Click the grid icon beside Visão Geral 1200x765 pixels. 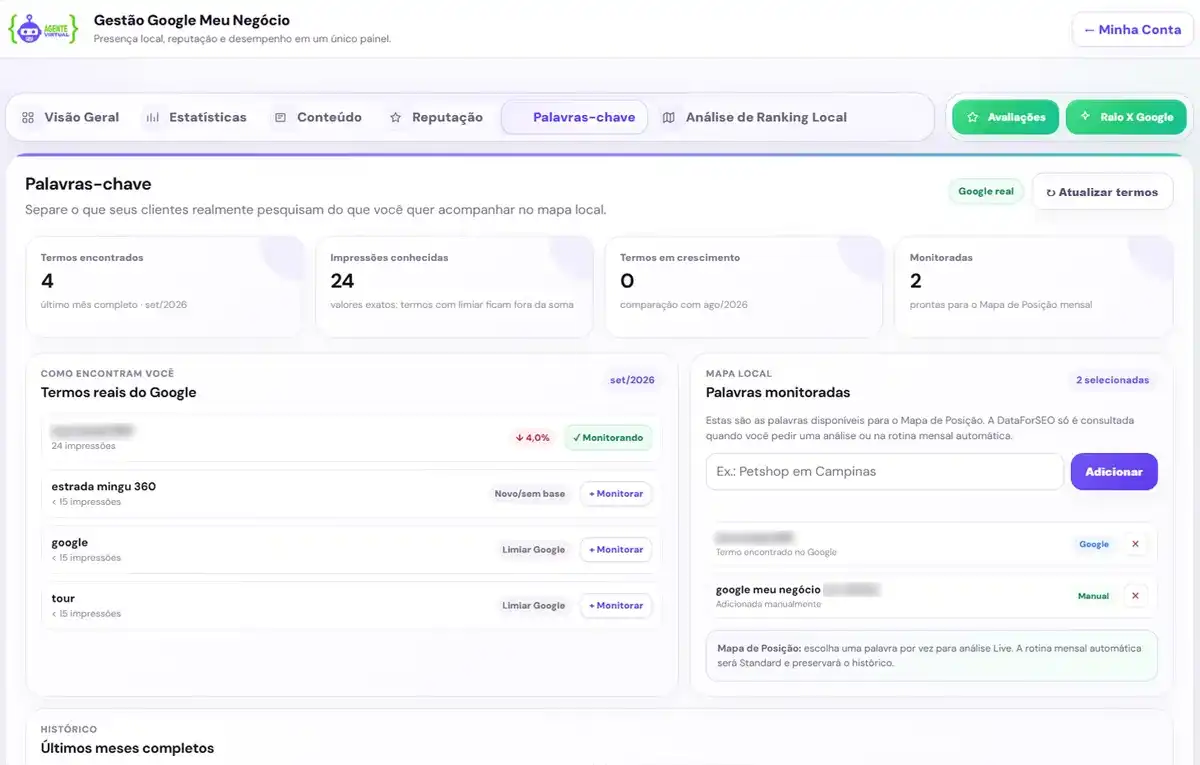click(28, 117)
